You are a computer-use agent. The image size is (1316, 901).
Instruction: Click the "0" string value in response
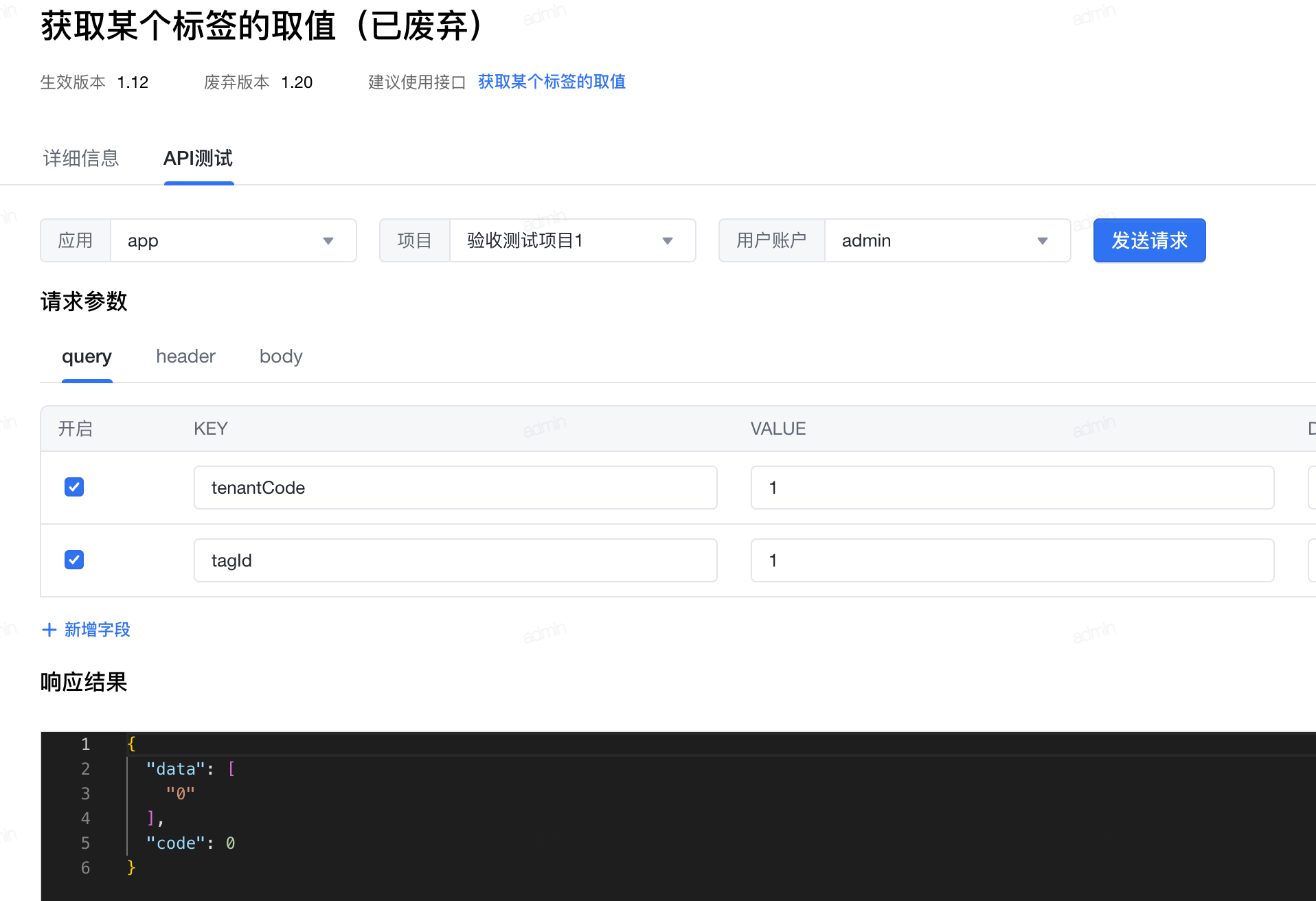[181, 793]
